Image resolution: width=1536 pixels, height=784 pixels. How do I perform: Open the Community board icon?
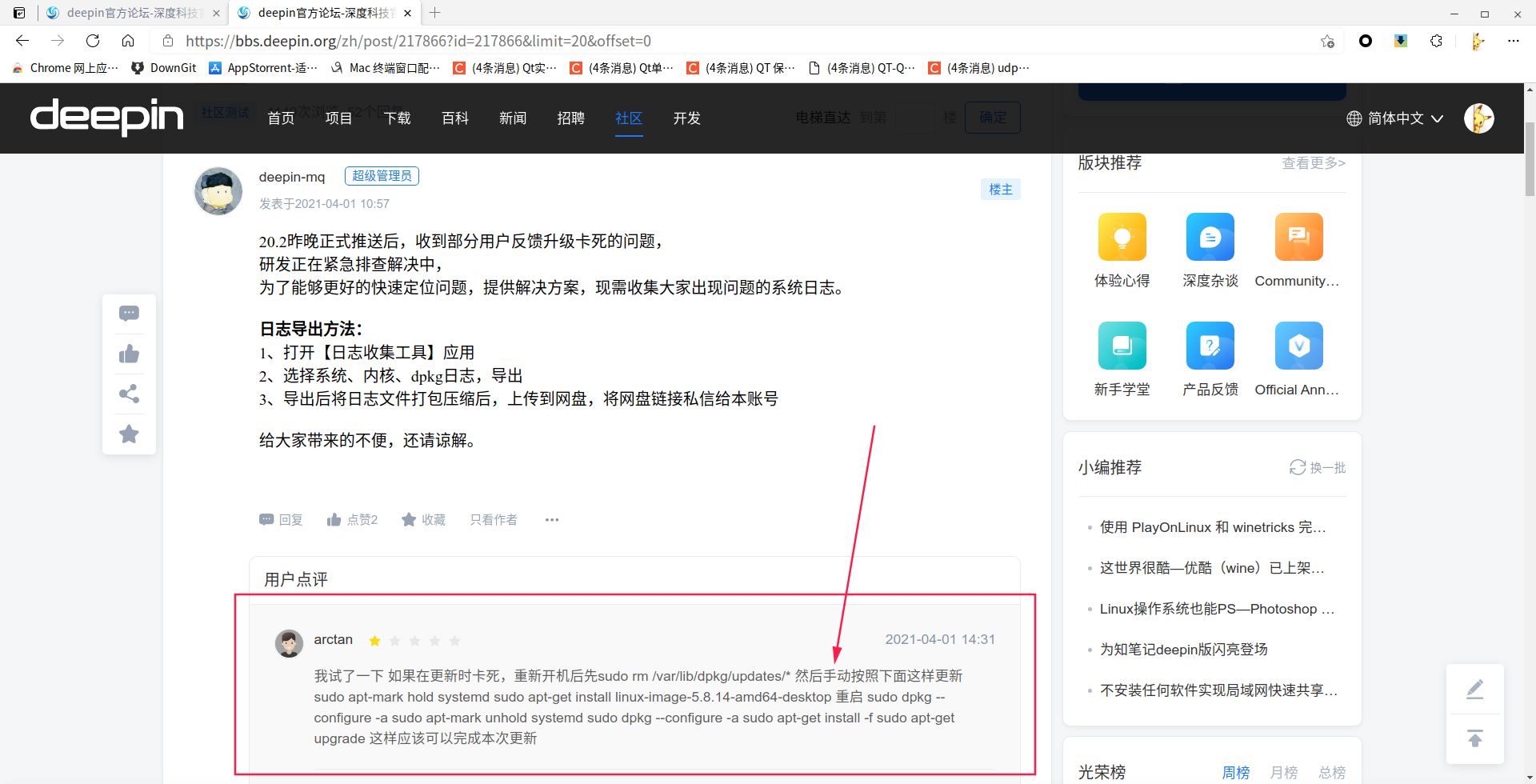1299,237
